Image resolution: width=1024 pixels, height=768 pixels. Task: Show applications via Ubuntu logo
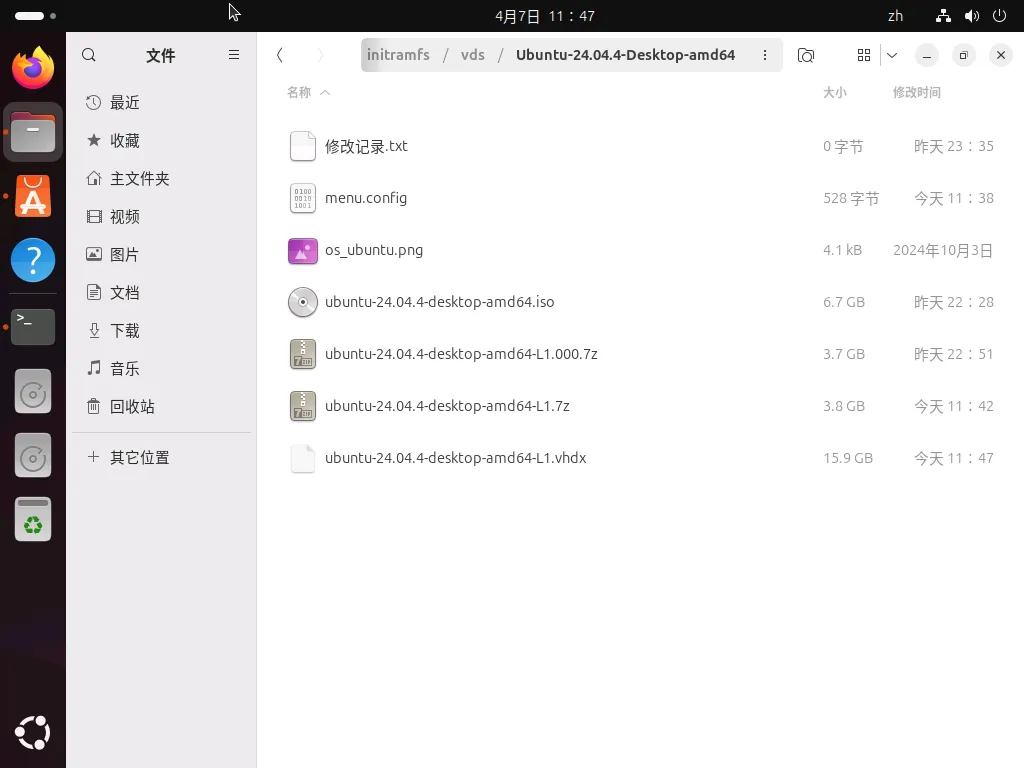[33, 733]
